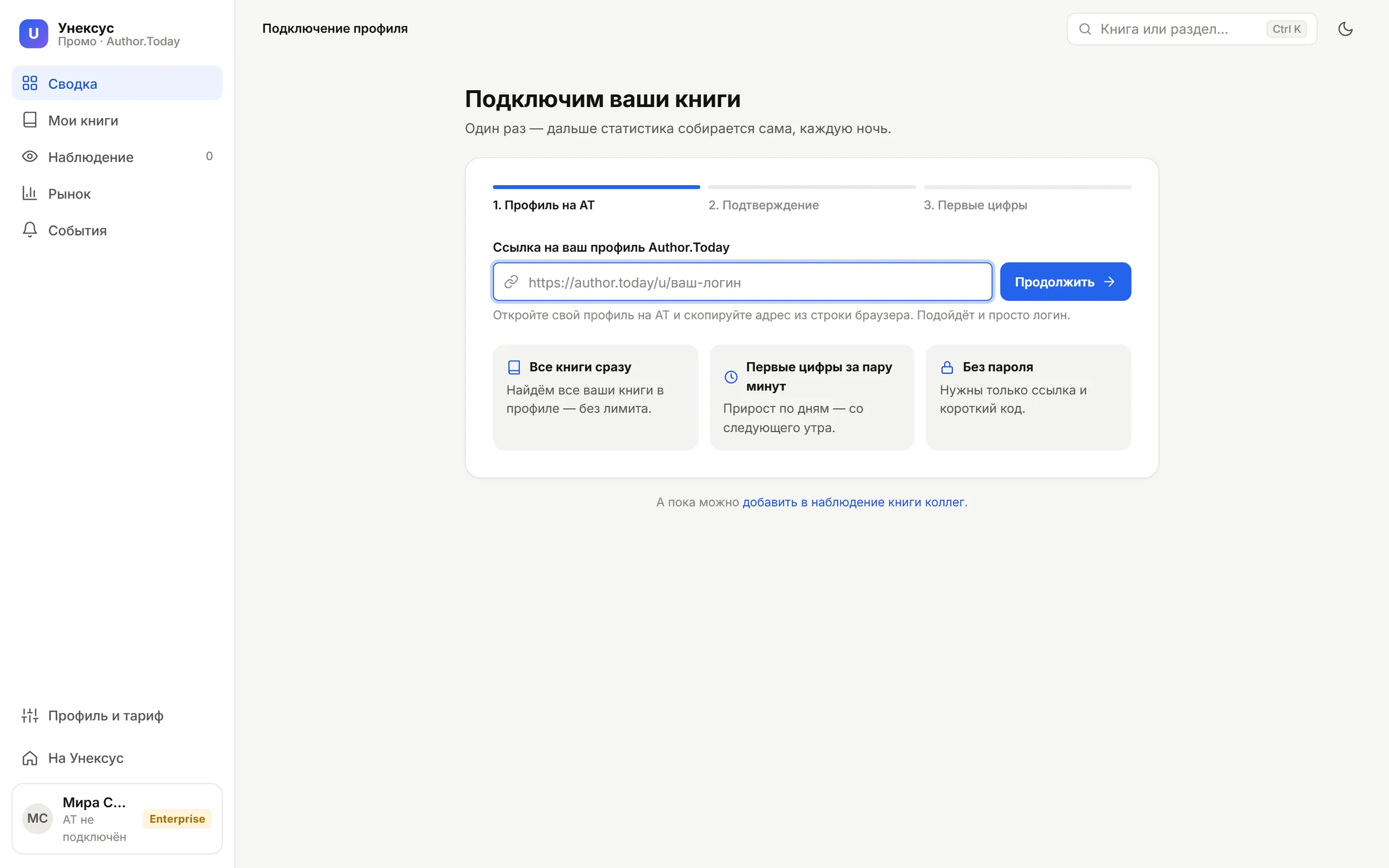
Task: Click the АТ не подключён status text
Action: tap(94, 828)
